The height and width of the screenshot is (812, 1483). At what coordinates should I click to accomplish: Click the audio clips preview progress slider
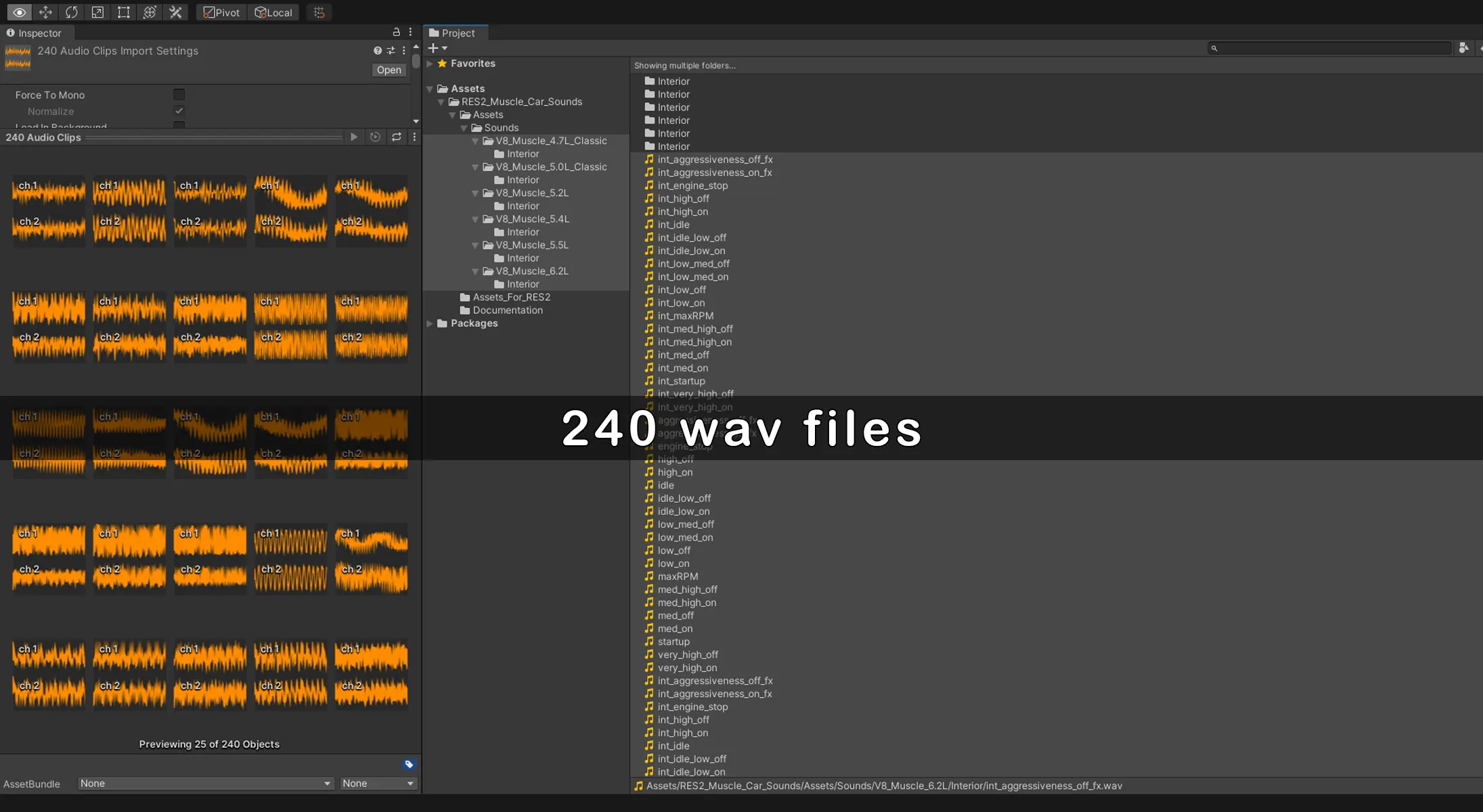tap(214, 137)
